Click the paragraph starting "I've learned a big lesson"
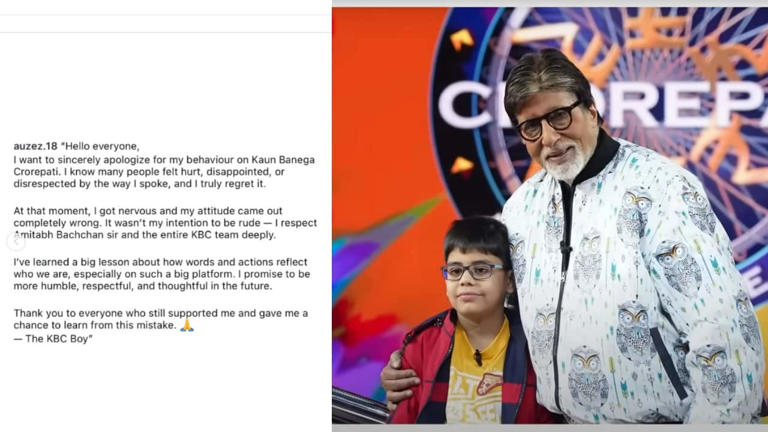Viewport: 768px width, 432px height. coord(162,274)
